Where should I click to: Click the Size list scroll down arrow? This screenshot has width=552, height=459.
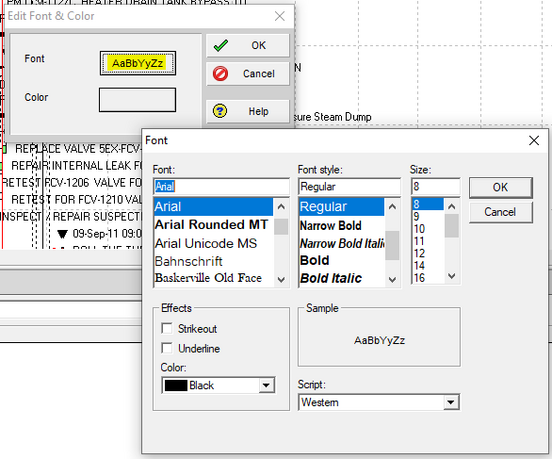[x=452, y=276]
